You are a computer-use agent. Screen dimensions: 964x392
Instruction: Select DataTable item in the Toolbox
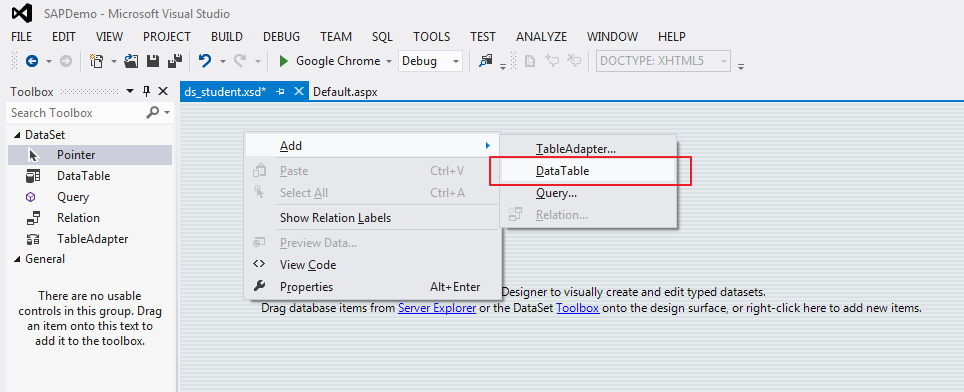tap(90, 176)
